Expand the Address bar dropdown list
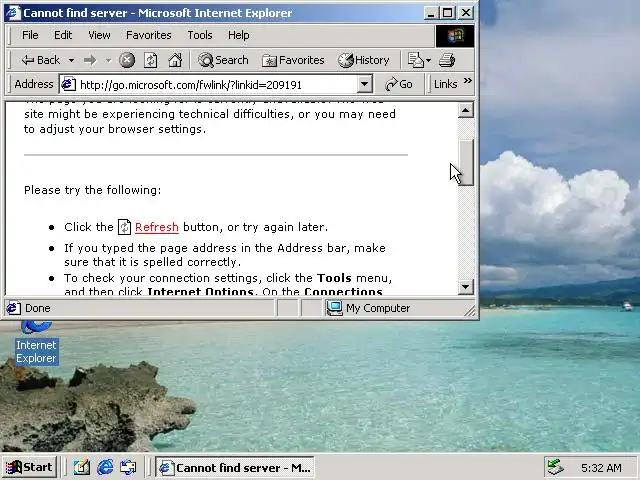This screenshot has width=640, height=480. click(x=364, y=84)
